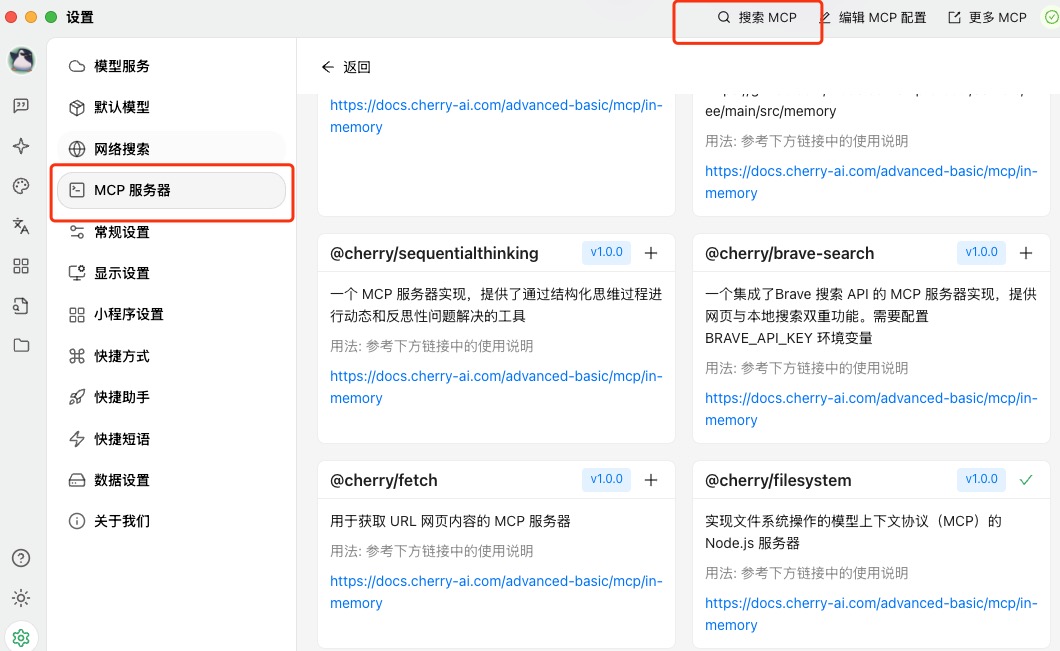This screenshot has height=651, width=1060.
Task: Click the 搜索 MCP button
Action: 757,18
